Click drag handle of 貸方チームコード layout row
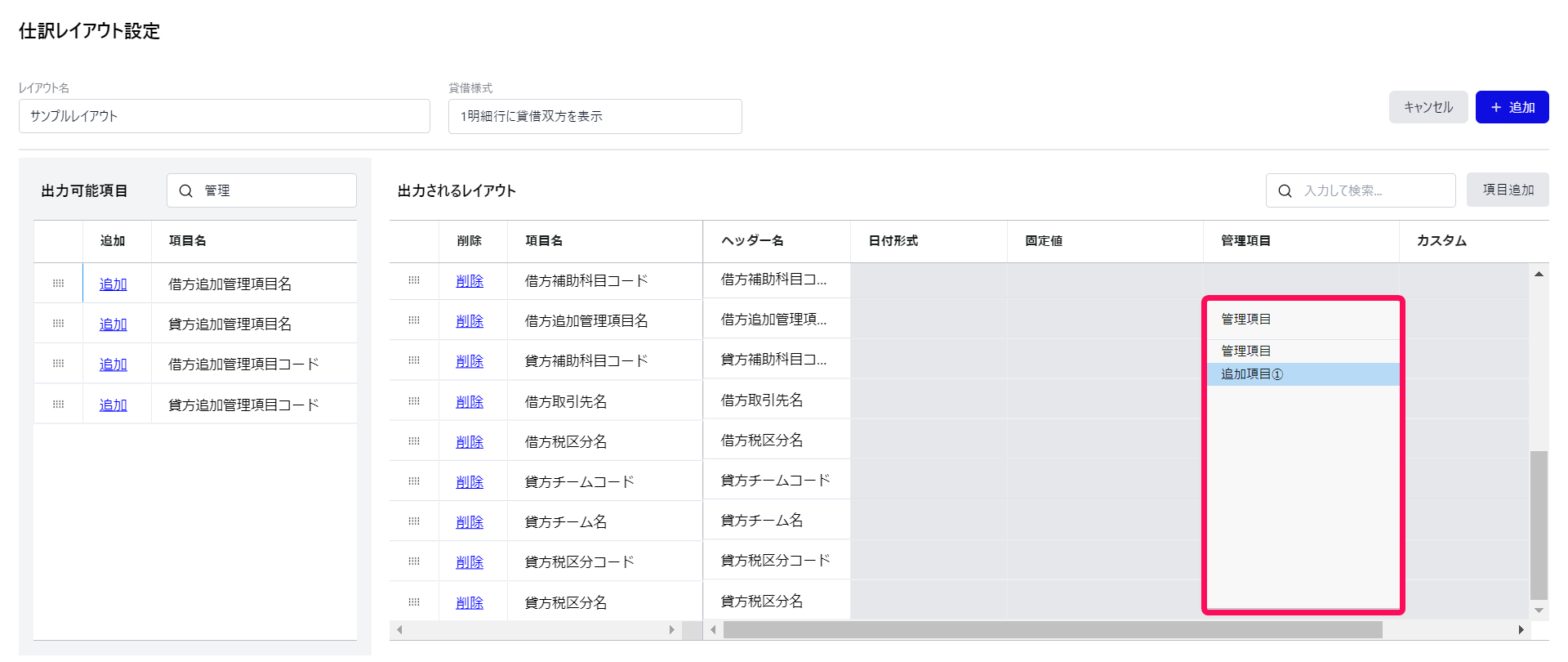 coord(414,481)
